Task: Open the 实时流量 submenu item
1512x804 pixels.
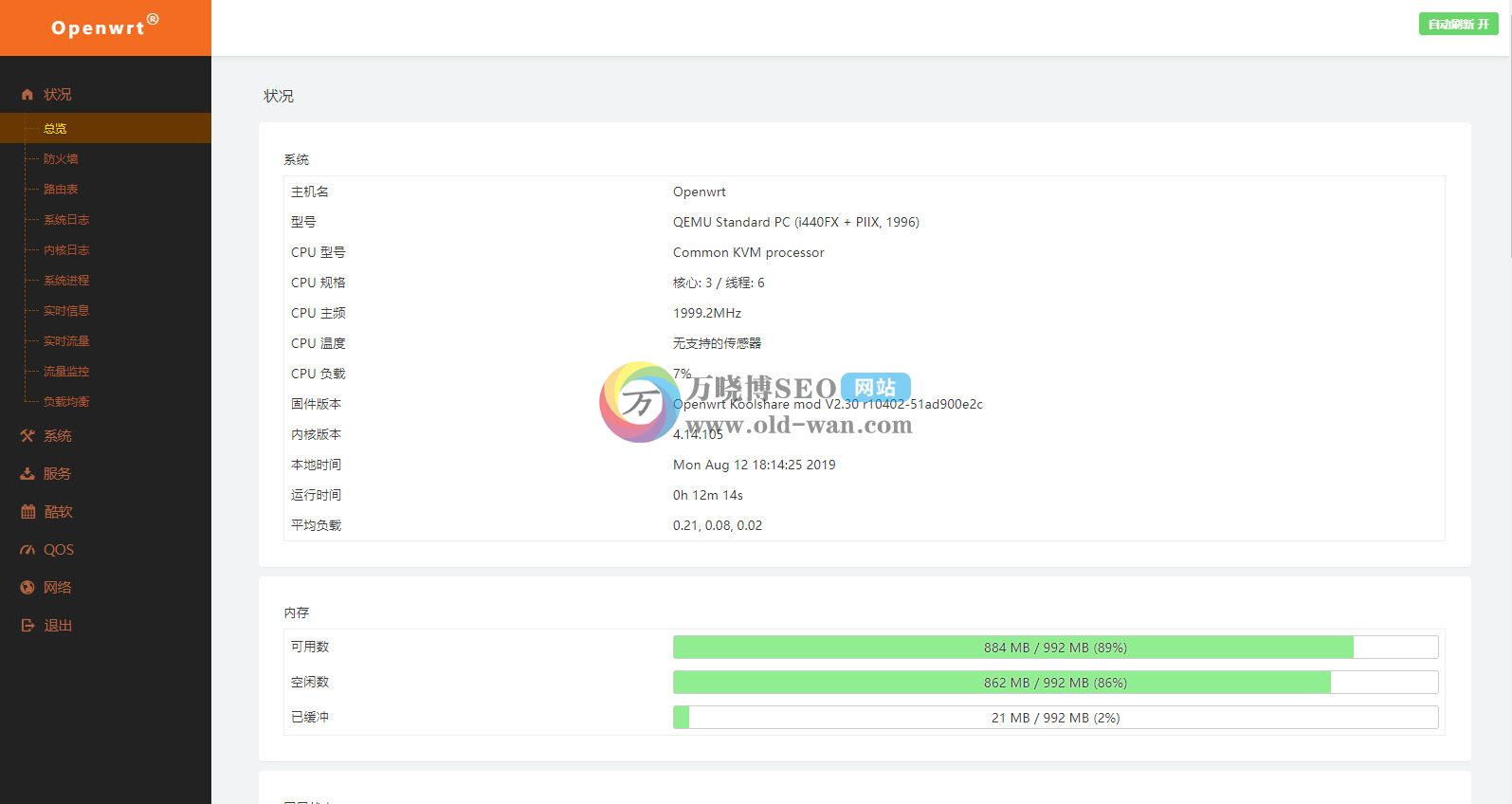Action: click(x=66, y=340)
